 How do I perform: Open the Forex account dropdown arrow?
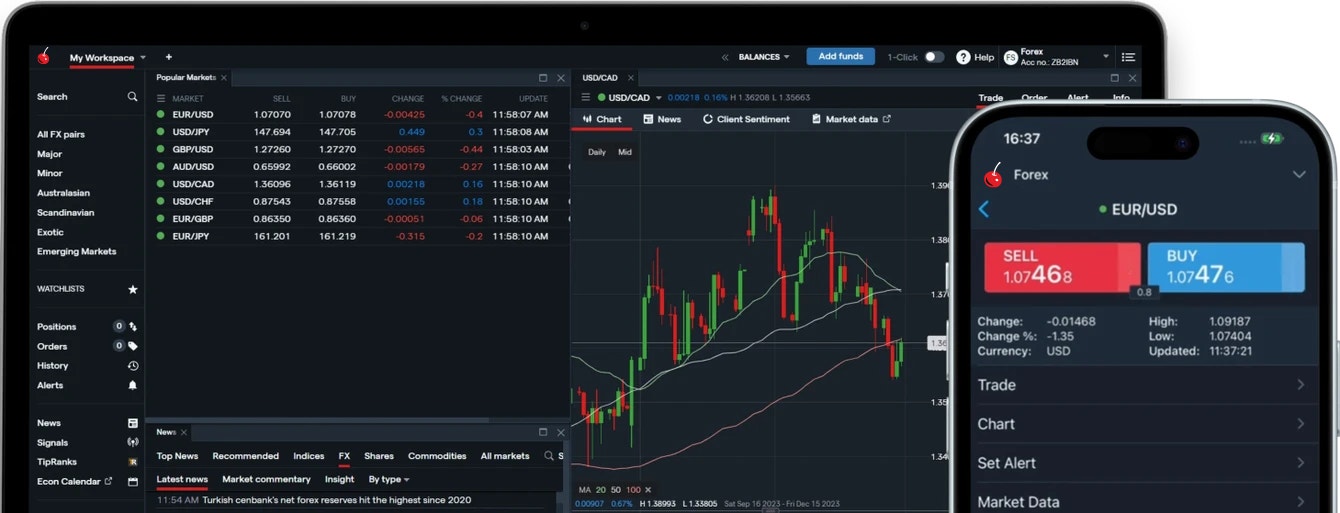click(1106, 57)
